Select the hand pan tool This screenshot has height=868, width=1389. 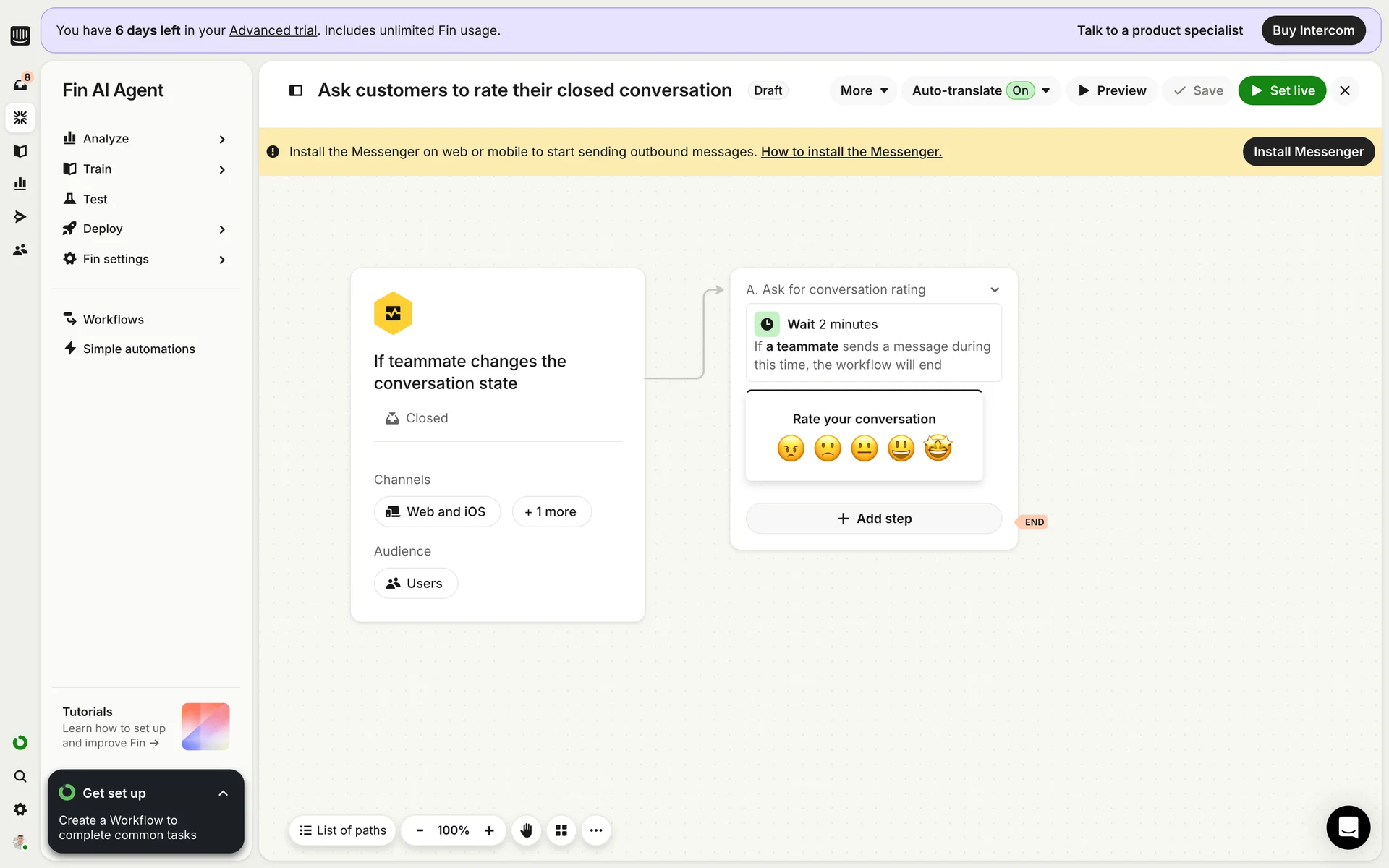[527, 830]
